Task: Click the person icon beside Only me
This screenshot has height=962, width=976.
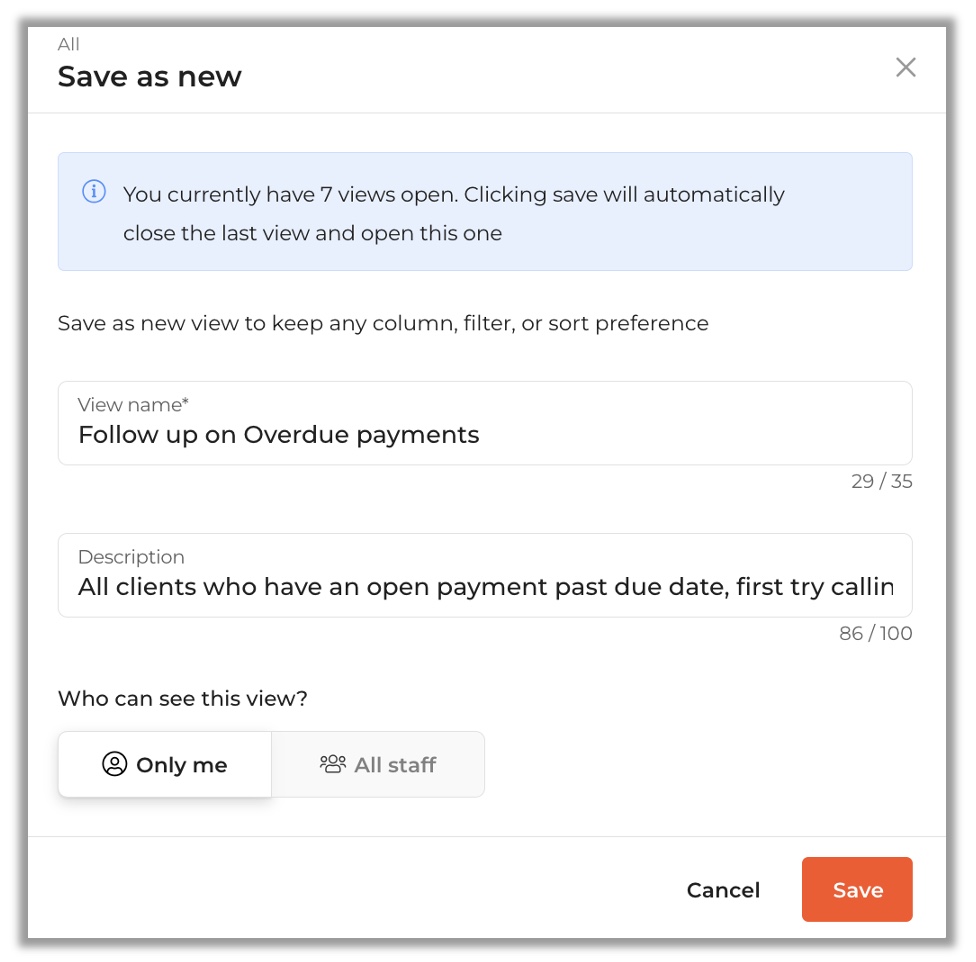Action: pos(115,764)
